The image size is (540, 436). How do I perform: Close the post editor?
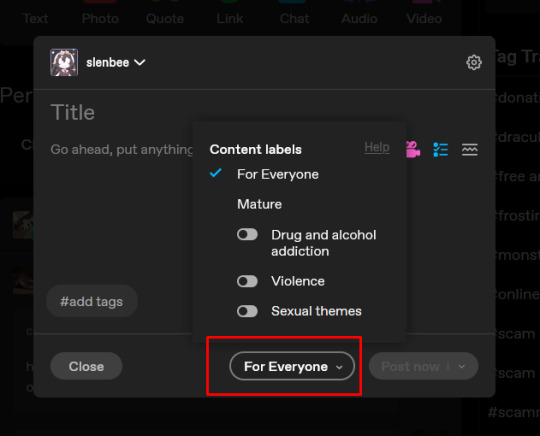click(86, 366)
